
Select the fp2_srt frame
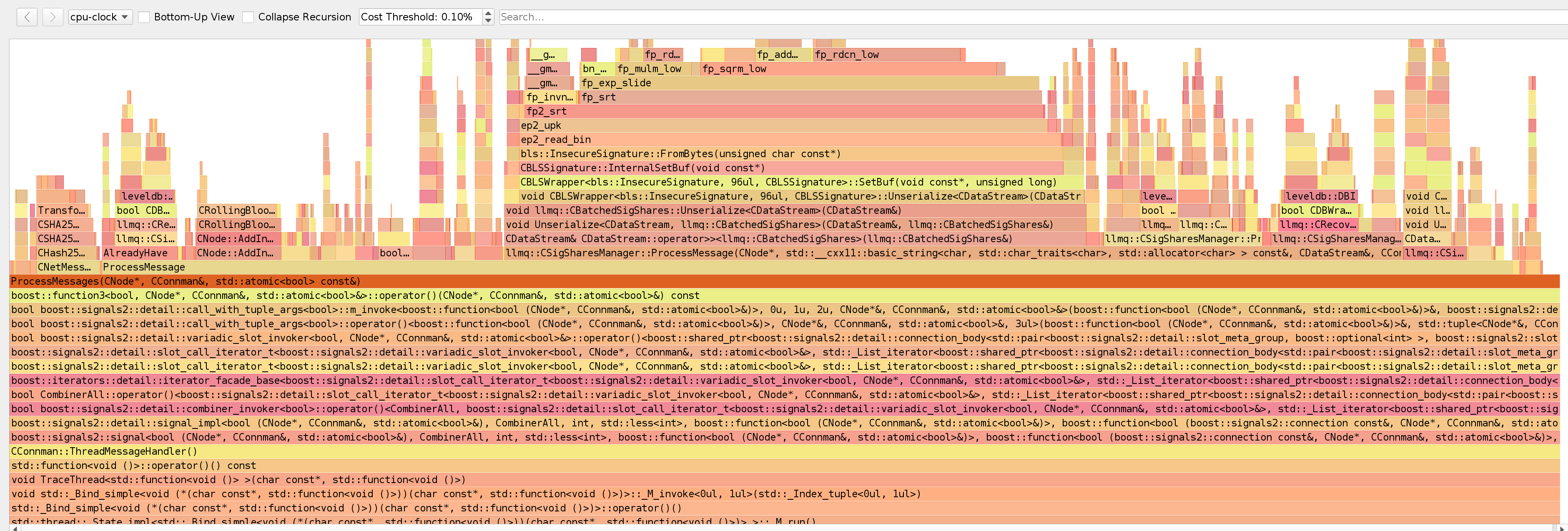pyautogui.click(x=785, y=111)
